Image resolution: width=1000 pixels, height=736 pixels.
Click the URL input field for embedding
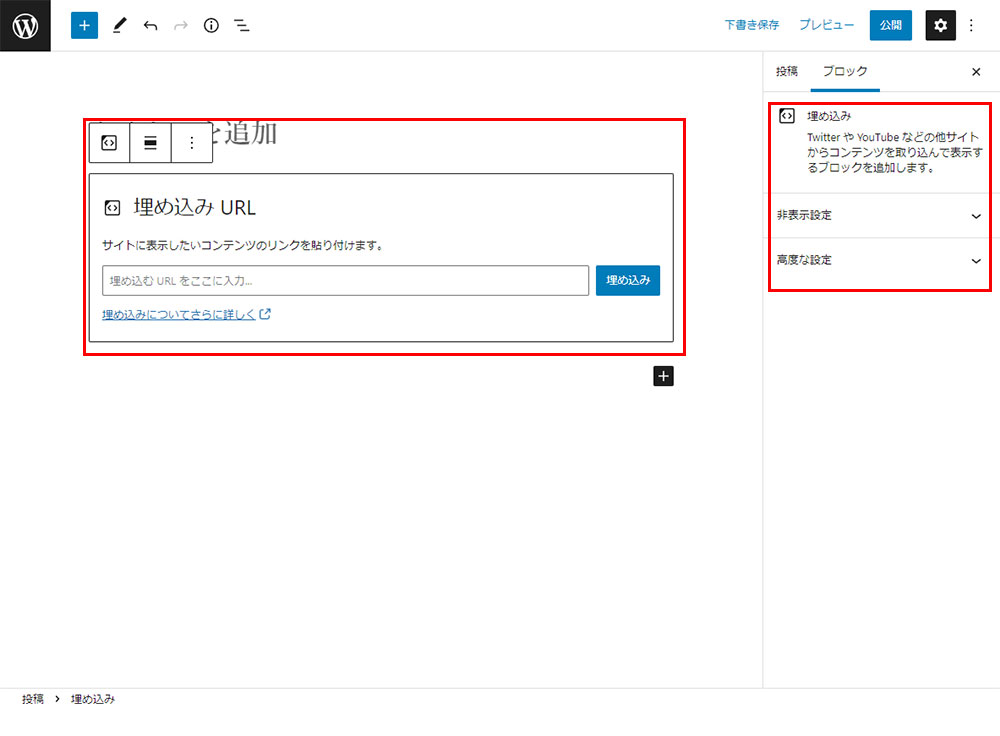pos(345,280)
